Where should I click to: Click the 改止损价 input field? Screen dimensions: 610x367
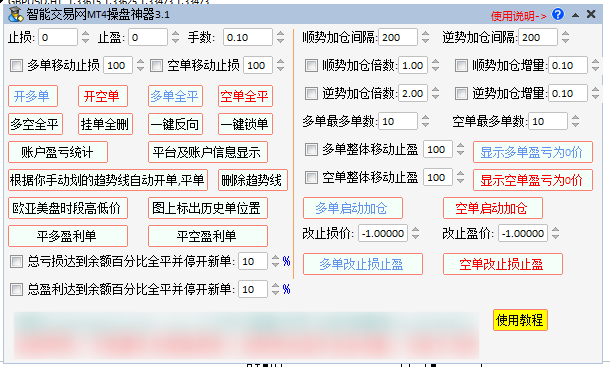point(383,233)
